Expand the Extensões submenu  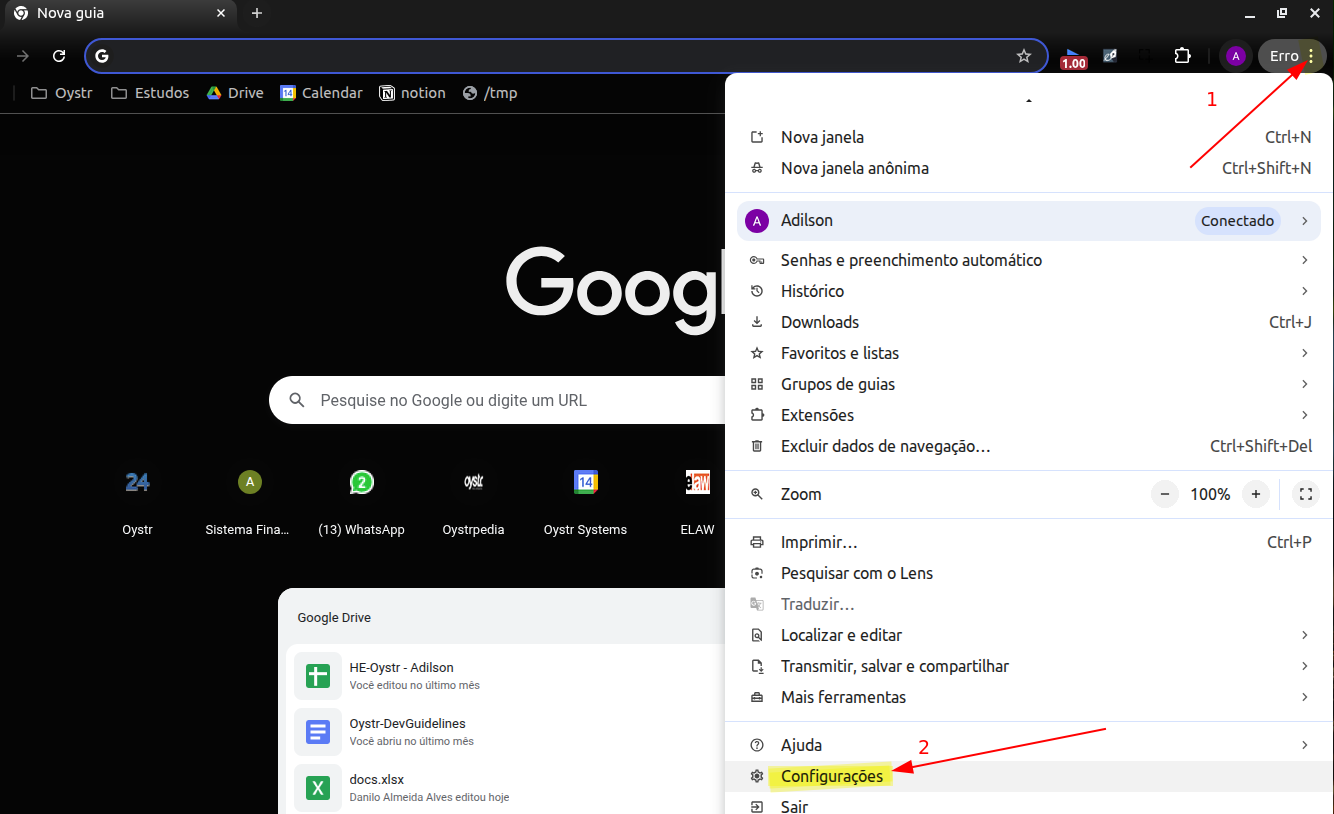click(x=1029, y=415)
